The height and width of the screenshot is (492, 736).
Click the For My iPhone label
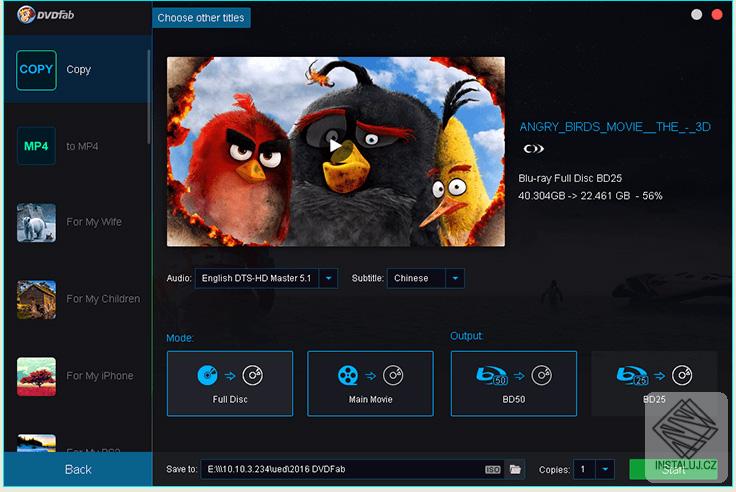point(100,376)
